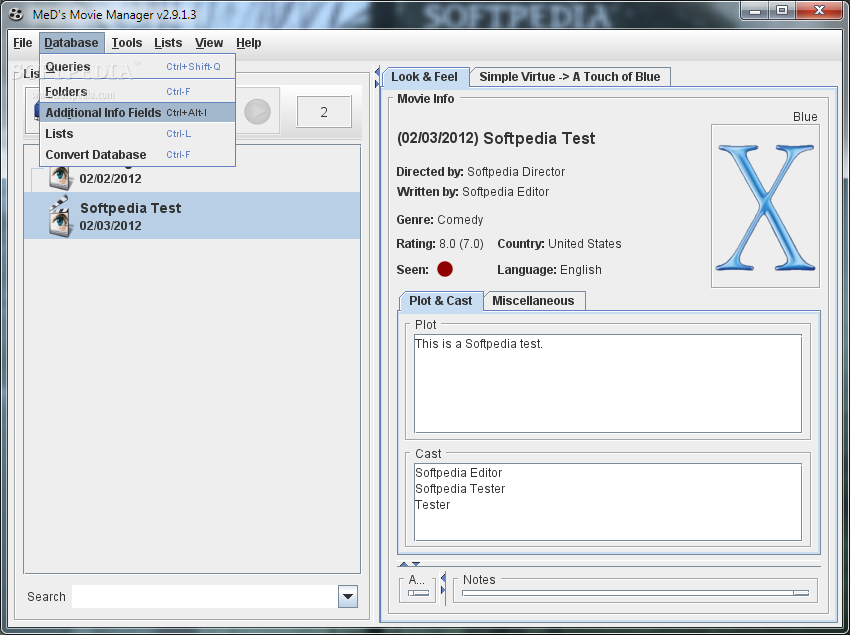Image resolution: width=850 pixels, height=635 pixels.
Task: Click Tester in the Cast list
Action: coord(433,505)
